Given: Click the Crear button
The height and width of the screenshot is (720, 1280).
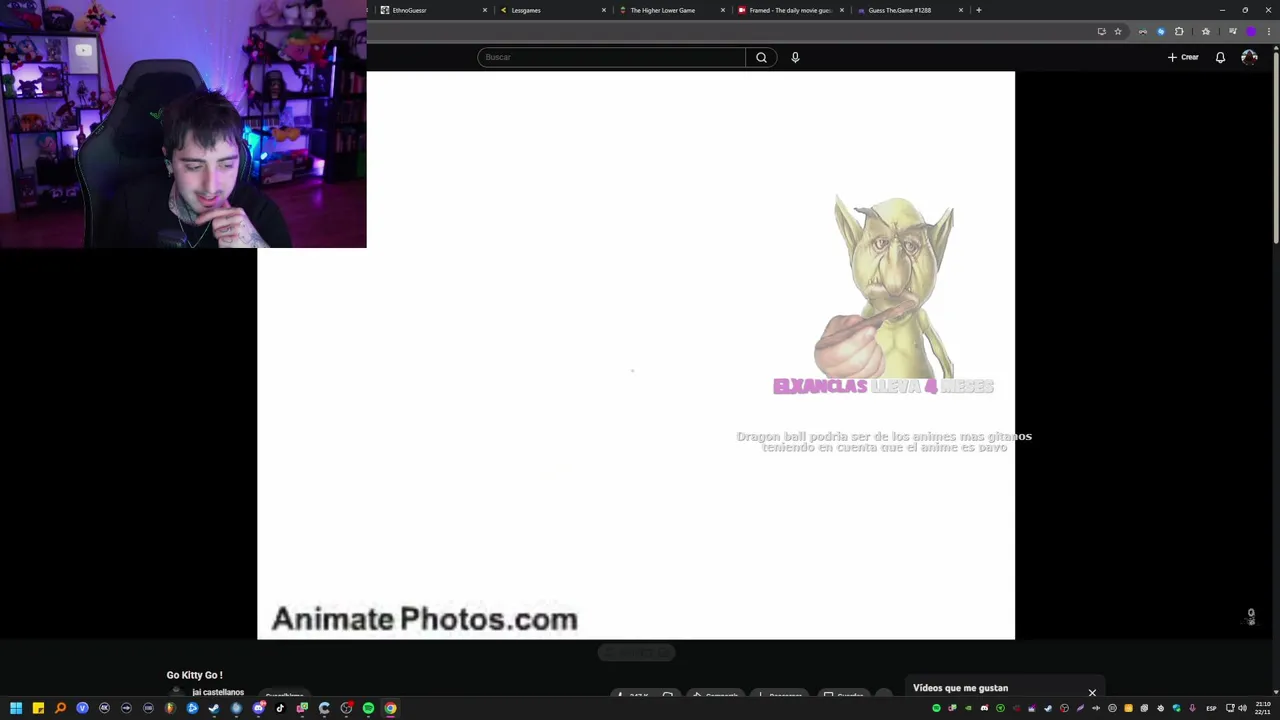Looking at the screenshot, I should [x=1183, y=57].
